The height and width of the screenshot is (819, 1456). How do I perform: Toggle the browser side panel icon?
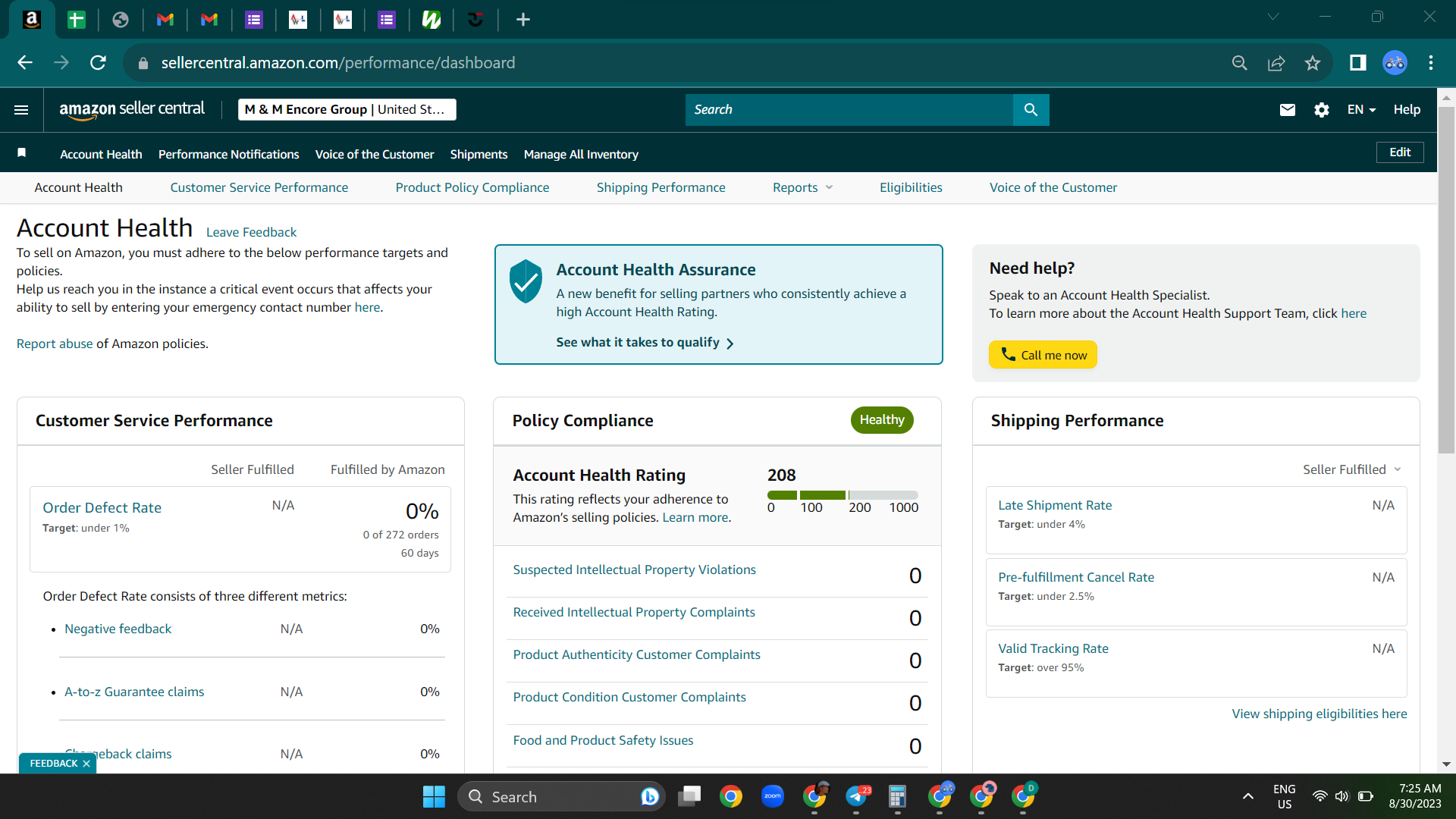(1358, 63)
